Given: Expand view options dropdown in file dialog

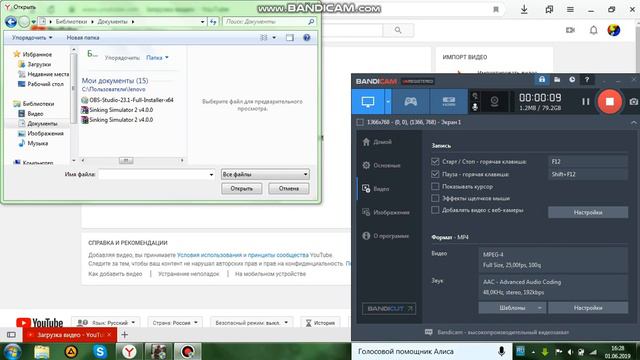Looking at the screenshot, I should click(274, 38).
